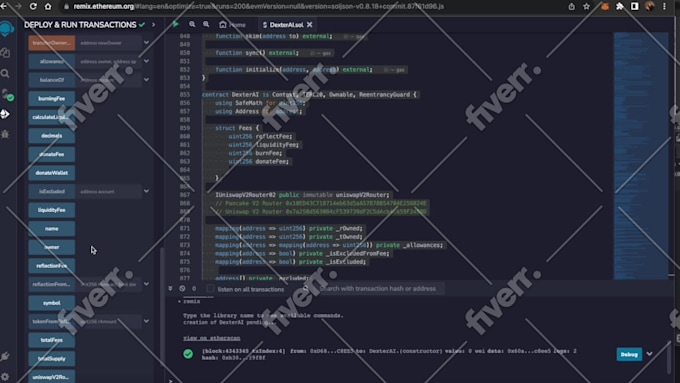
Task: Select the Deploy & run transactions sidebar icon
Action: [x=5, y=114]
